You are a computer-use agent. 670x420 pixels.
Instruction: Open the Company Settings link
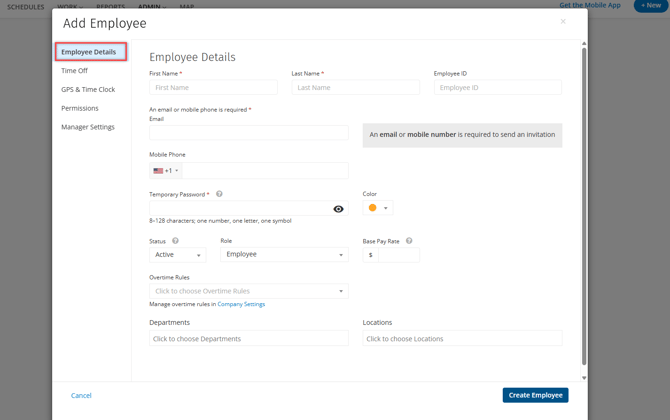(x=241, y=304)
